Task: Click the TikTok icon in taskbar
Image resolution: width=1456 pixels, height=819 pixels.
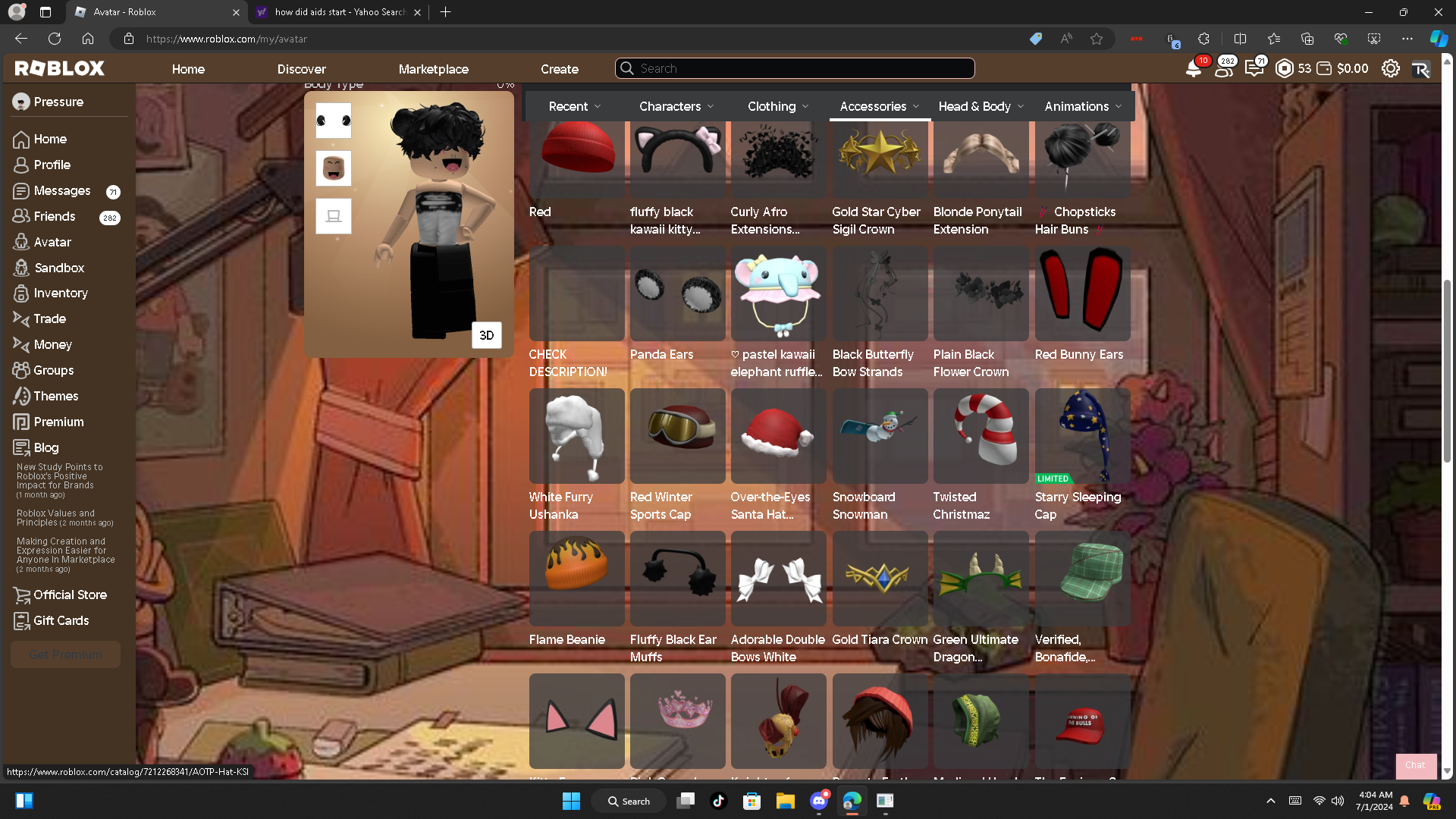Action: (718, 801)
